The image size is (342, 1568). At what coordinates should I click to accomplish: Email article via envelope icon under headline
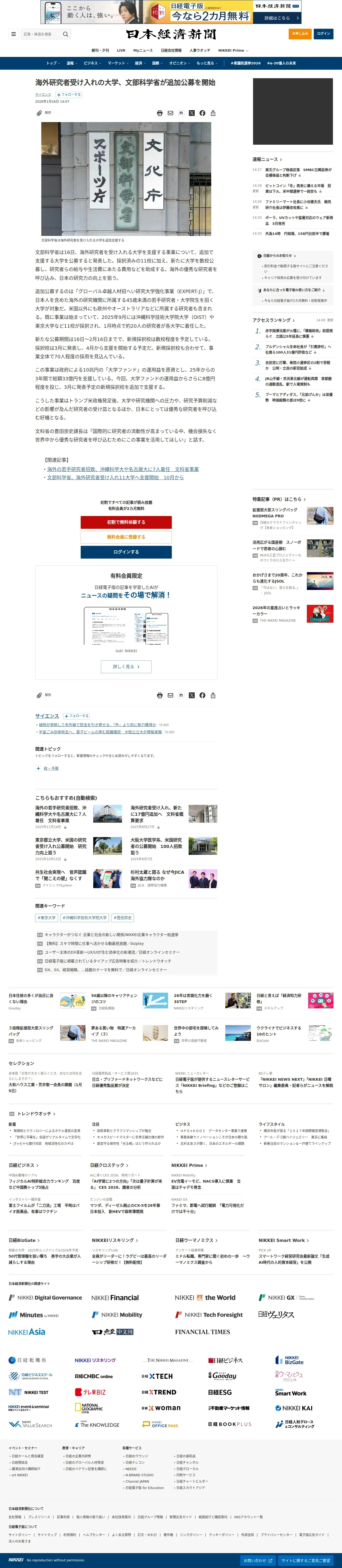170,113
